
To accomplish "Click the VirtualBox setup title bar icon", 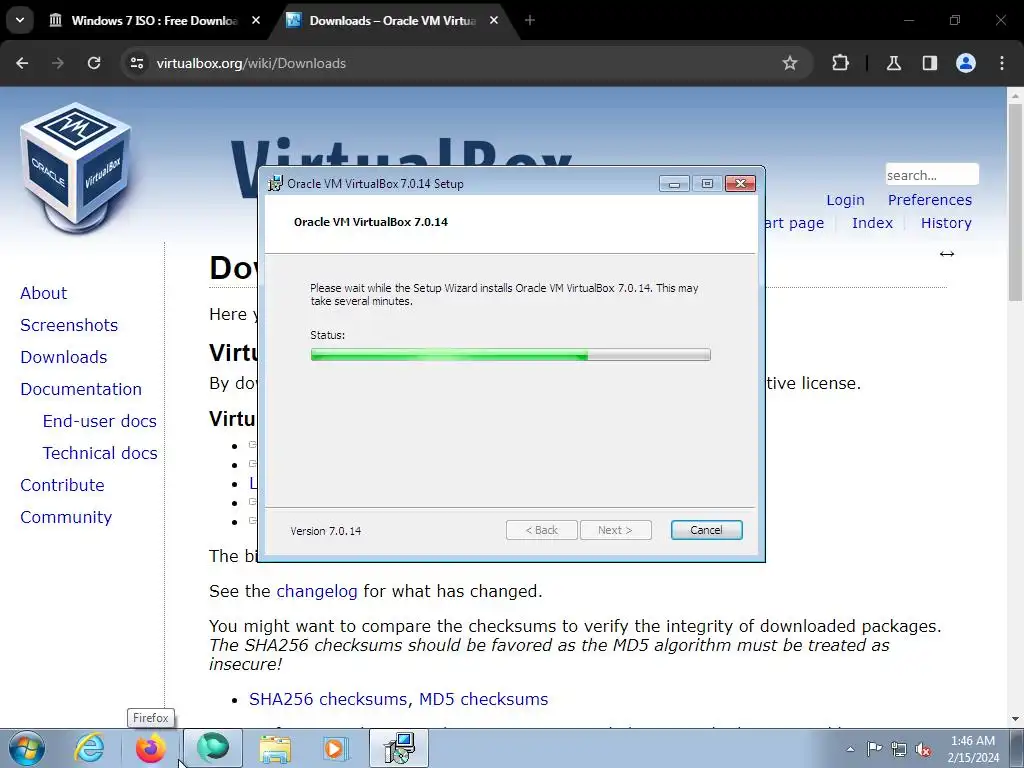I will tap(276, 184).
